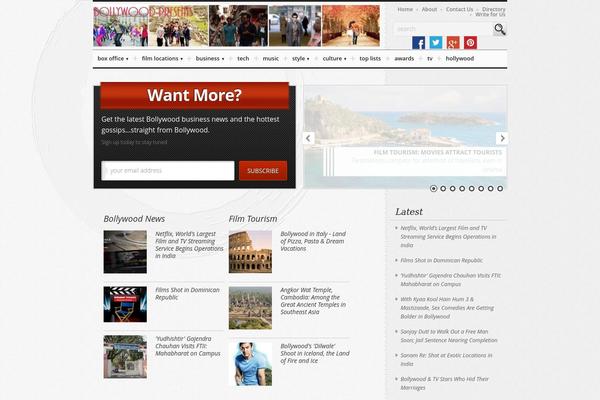
Task: Open Bollywood News Dominican Republic article title
Action: click(x=188, y=294)
